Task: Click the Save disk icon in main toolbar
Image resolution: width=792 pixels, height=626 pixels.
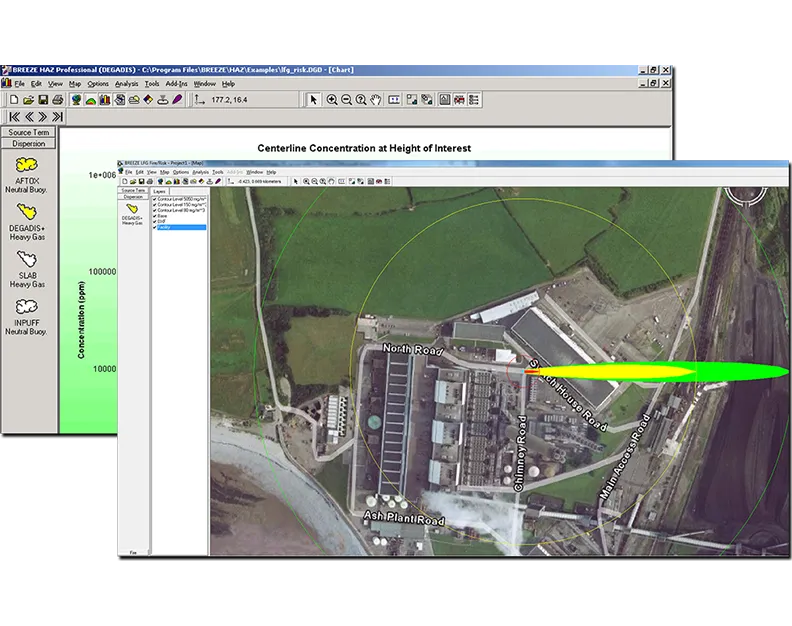Action: pyautogui.click(x=43, y=100)
